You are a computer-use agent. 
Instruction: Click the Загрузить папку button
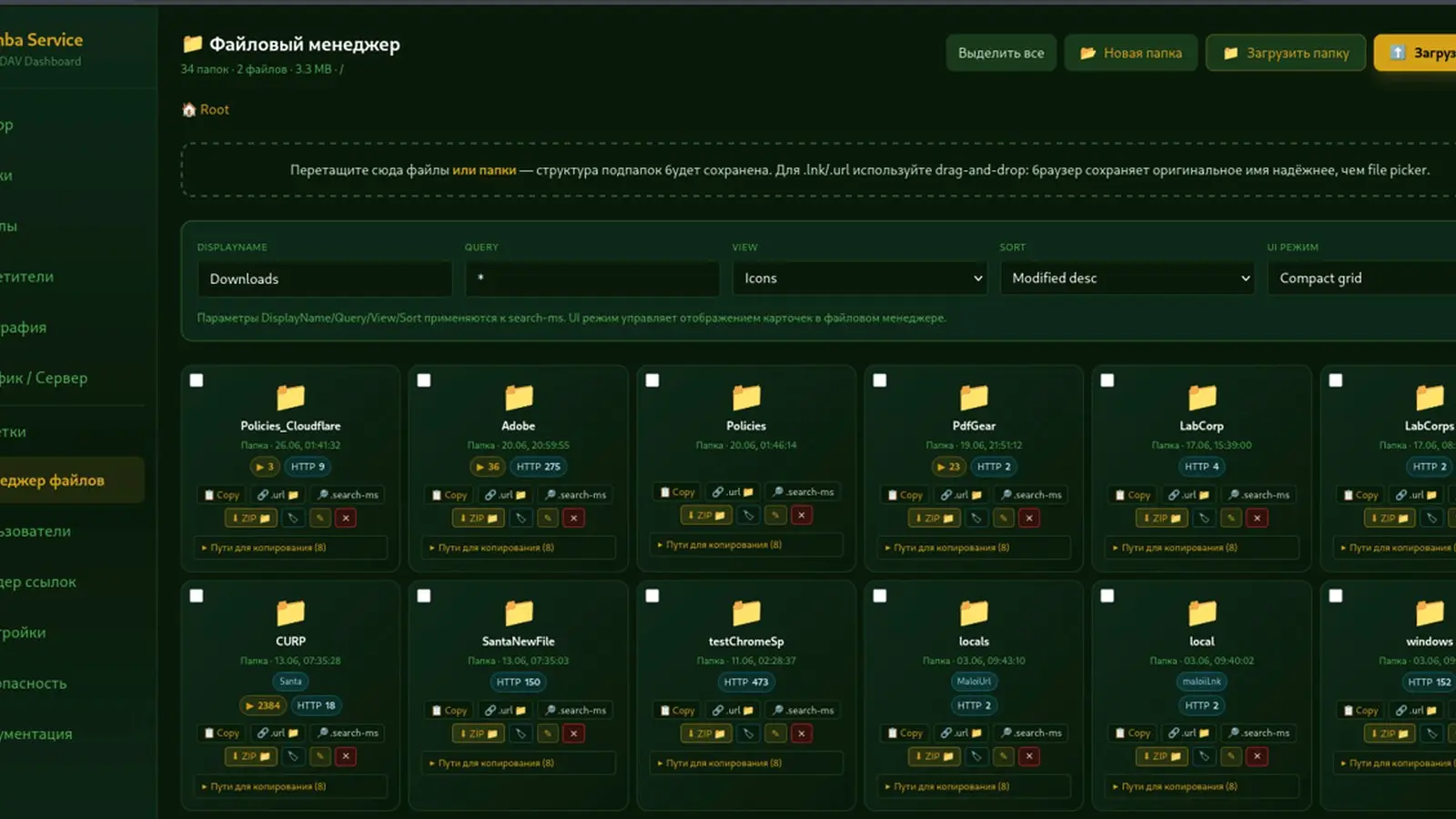[1286, 53]
